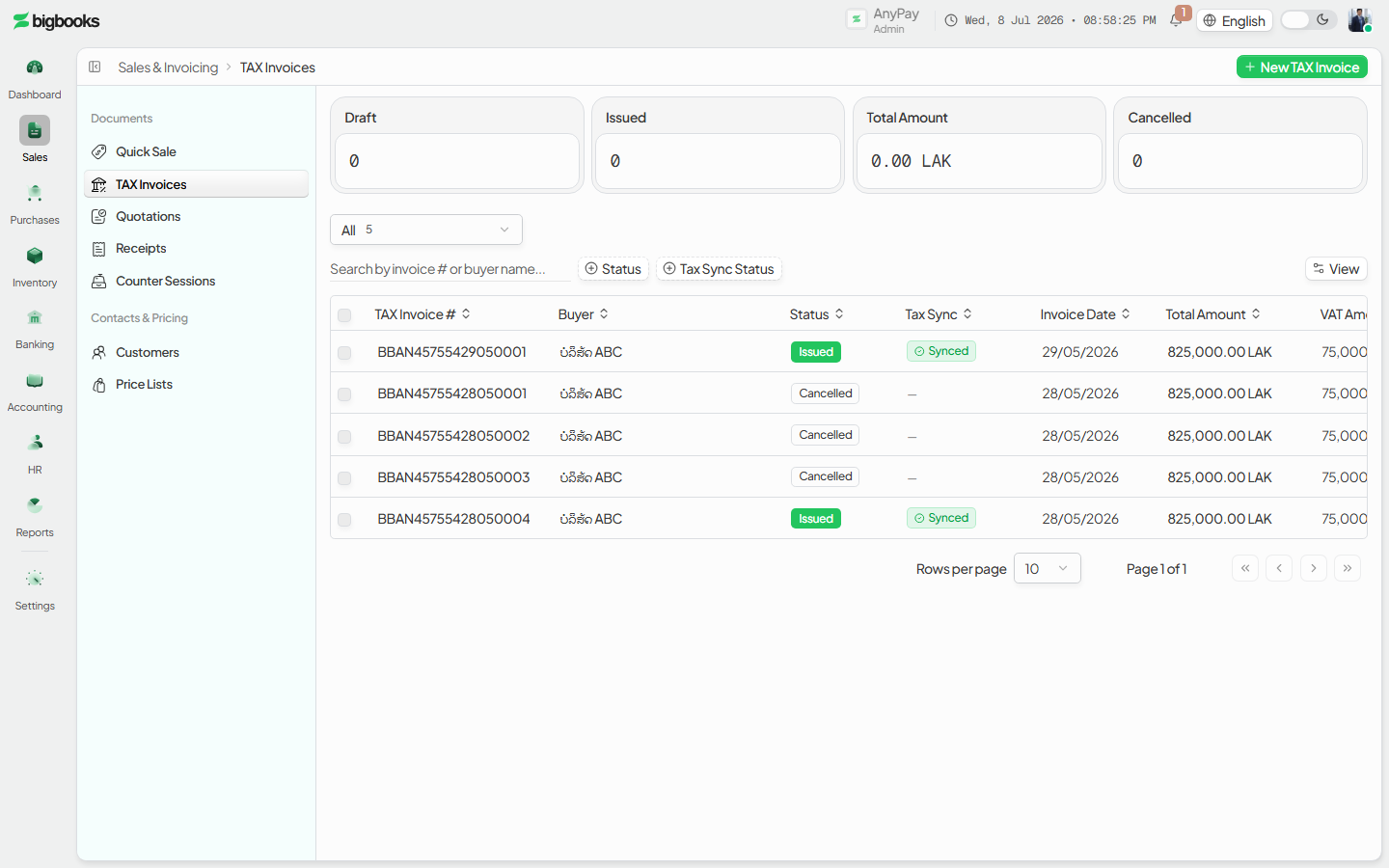Click the invoice search field

click(449, 269)
